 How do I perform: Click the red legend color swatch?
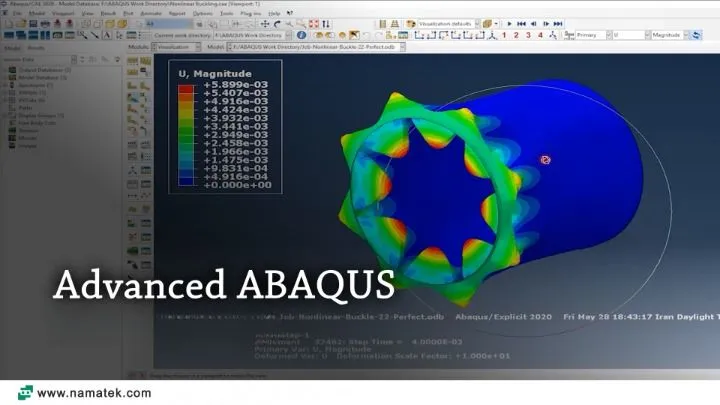point(186,89)
